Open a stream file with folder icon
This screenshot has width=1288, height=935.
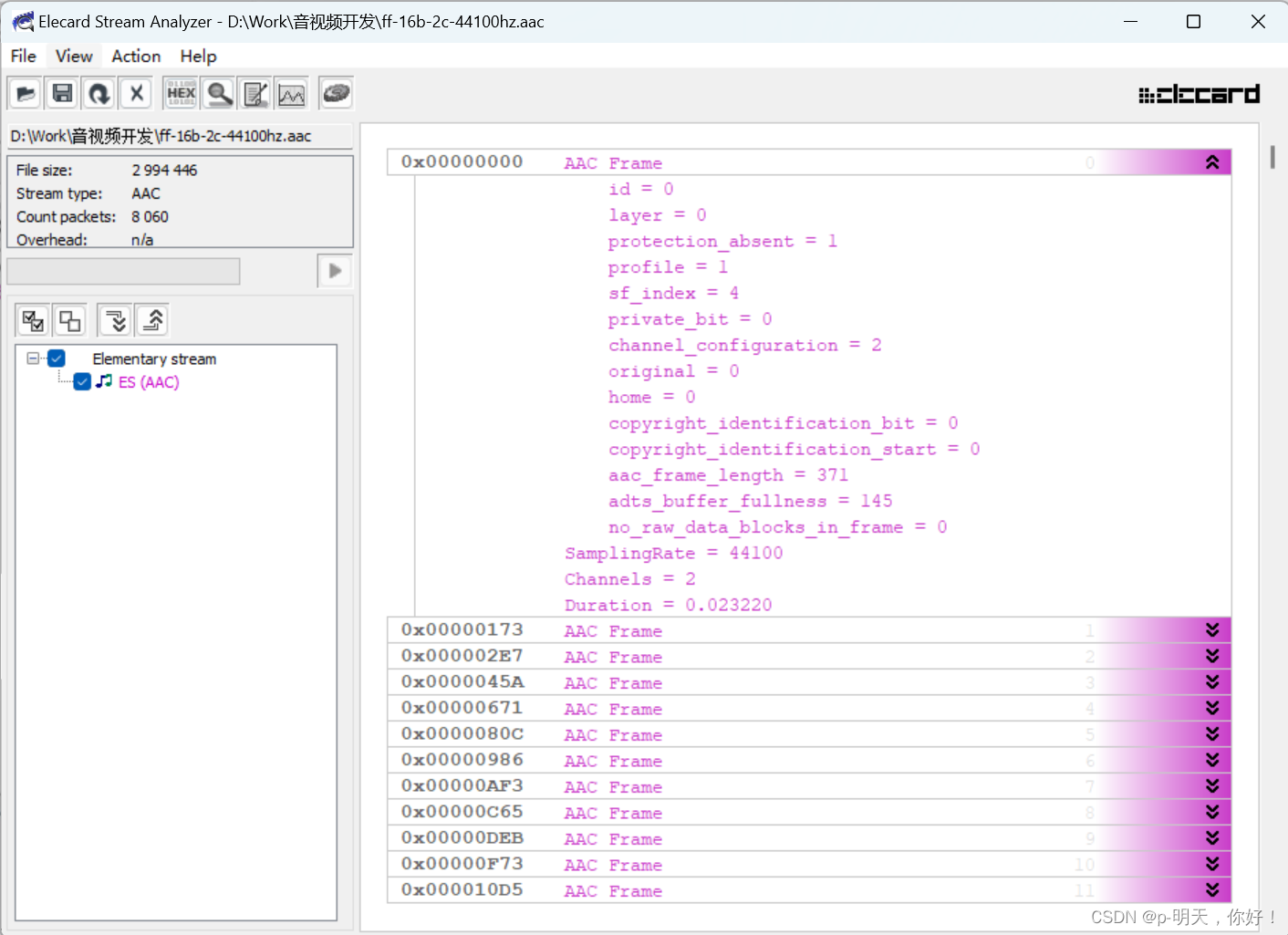[25, 93]
